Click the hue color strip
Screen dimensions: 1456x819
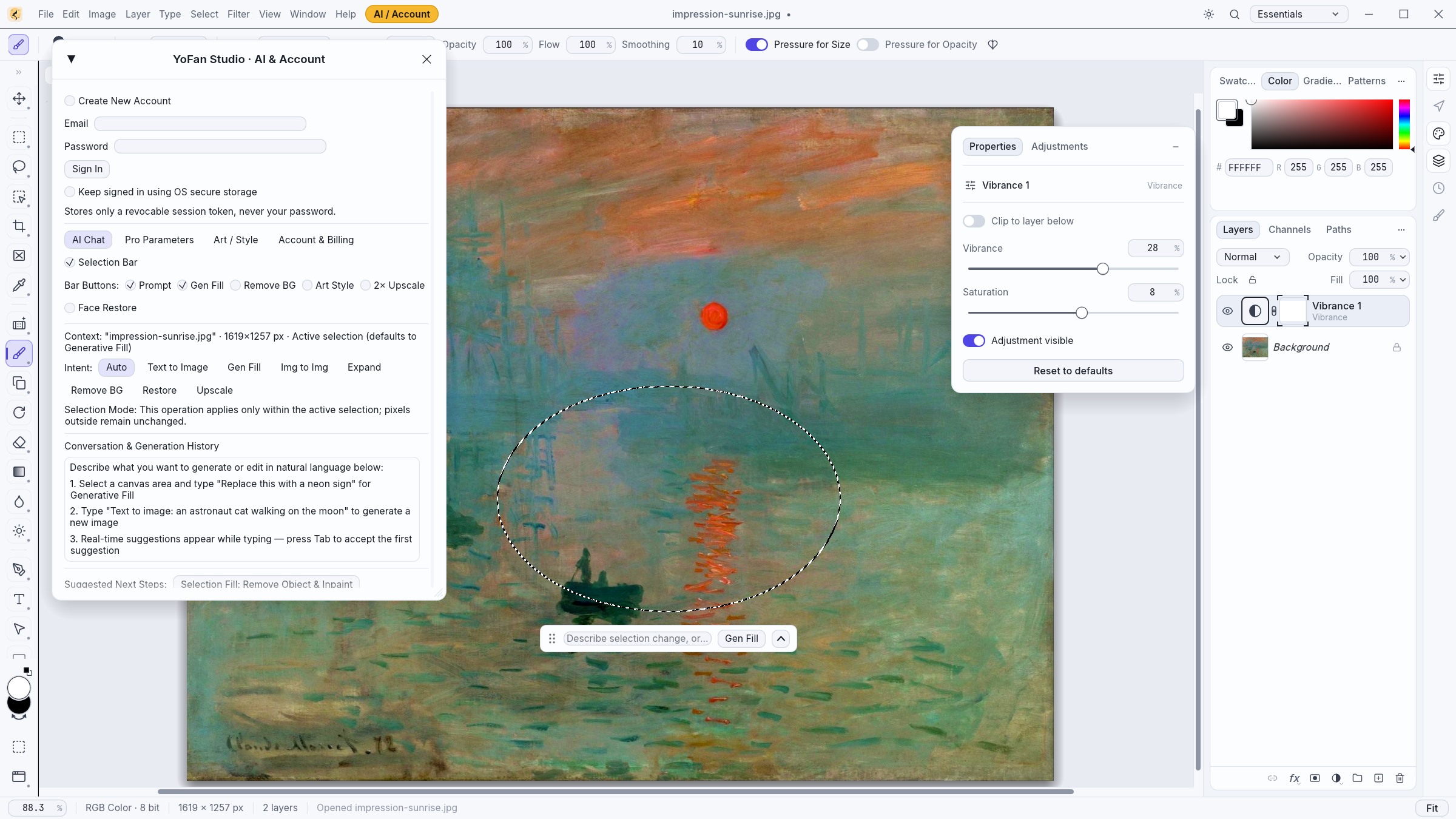[x=1404, y=124]
